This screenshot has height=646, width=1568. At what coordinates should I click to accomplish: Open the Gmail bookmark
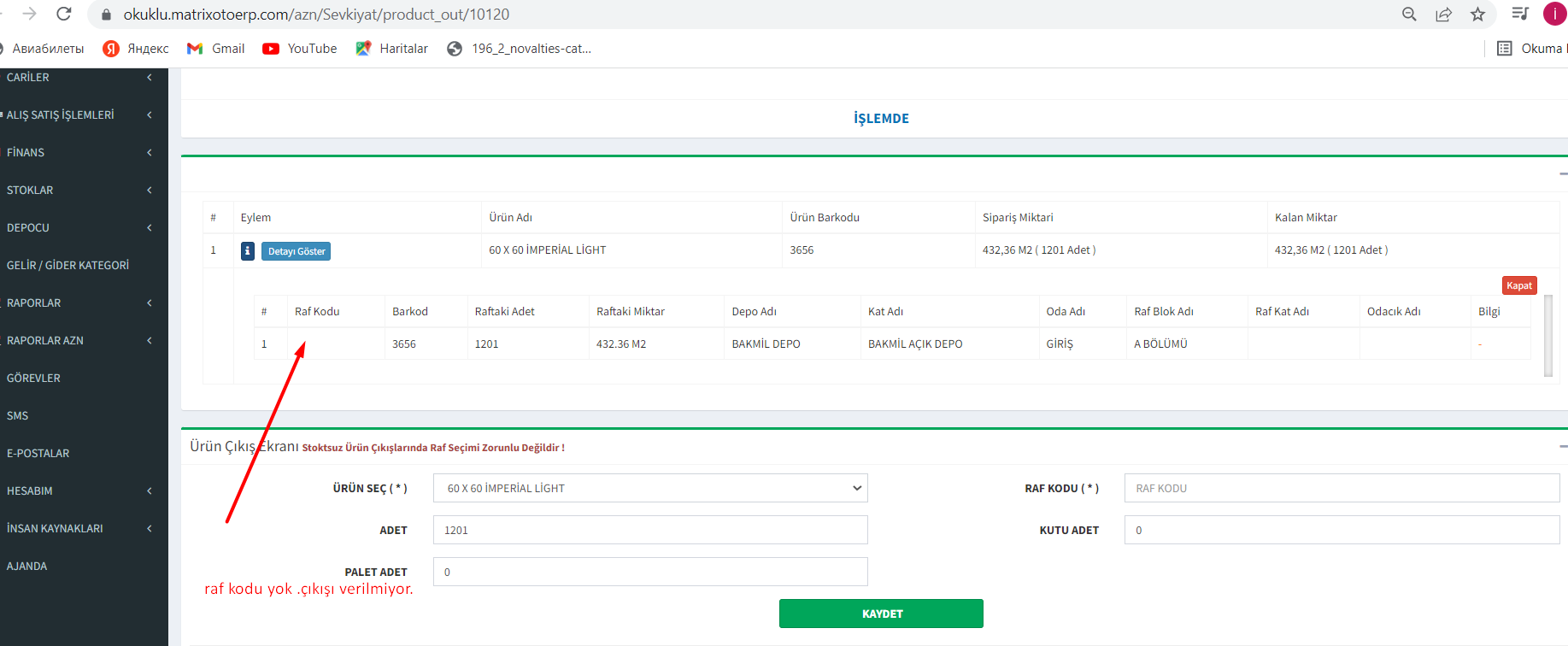[216, 49]
